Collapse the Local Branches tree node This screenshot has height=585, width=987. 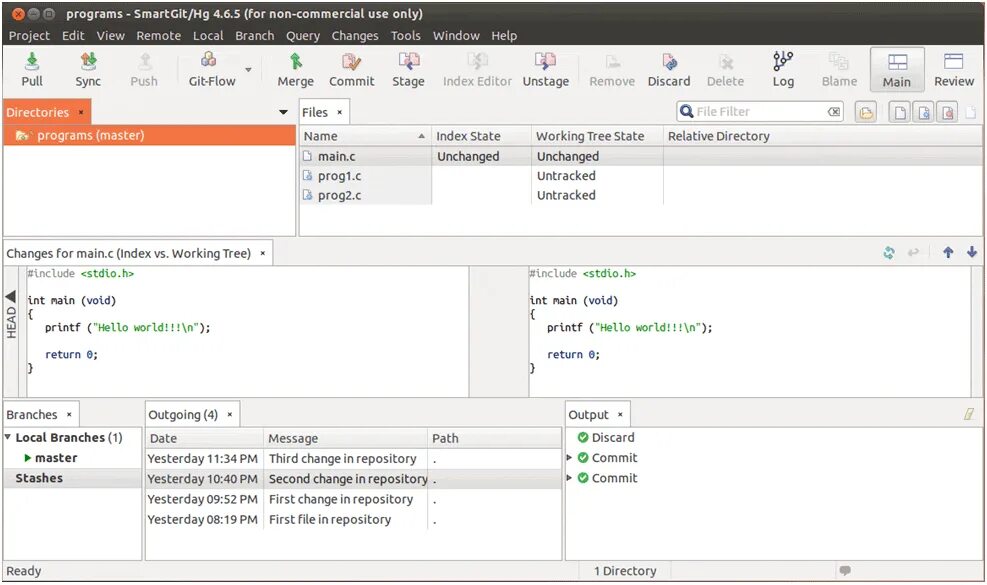pyautogui.click(x=8, y=436)
